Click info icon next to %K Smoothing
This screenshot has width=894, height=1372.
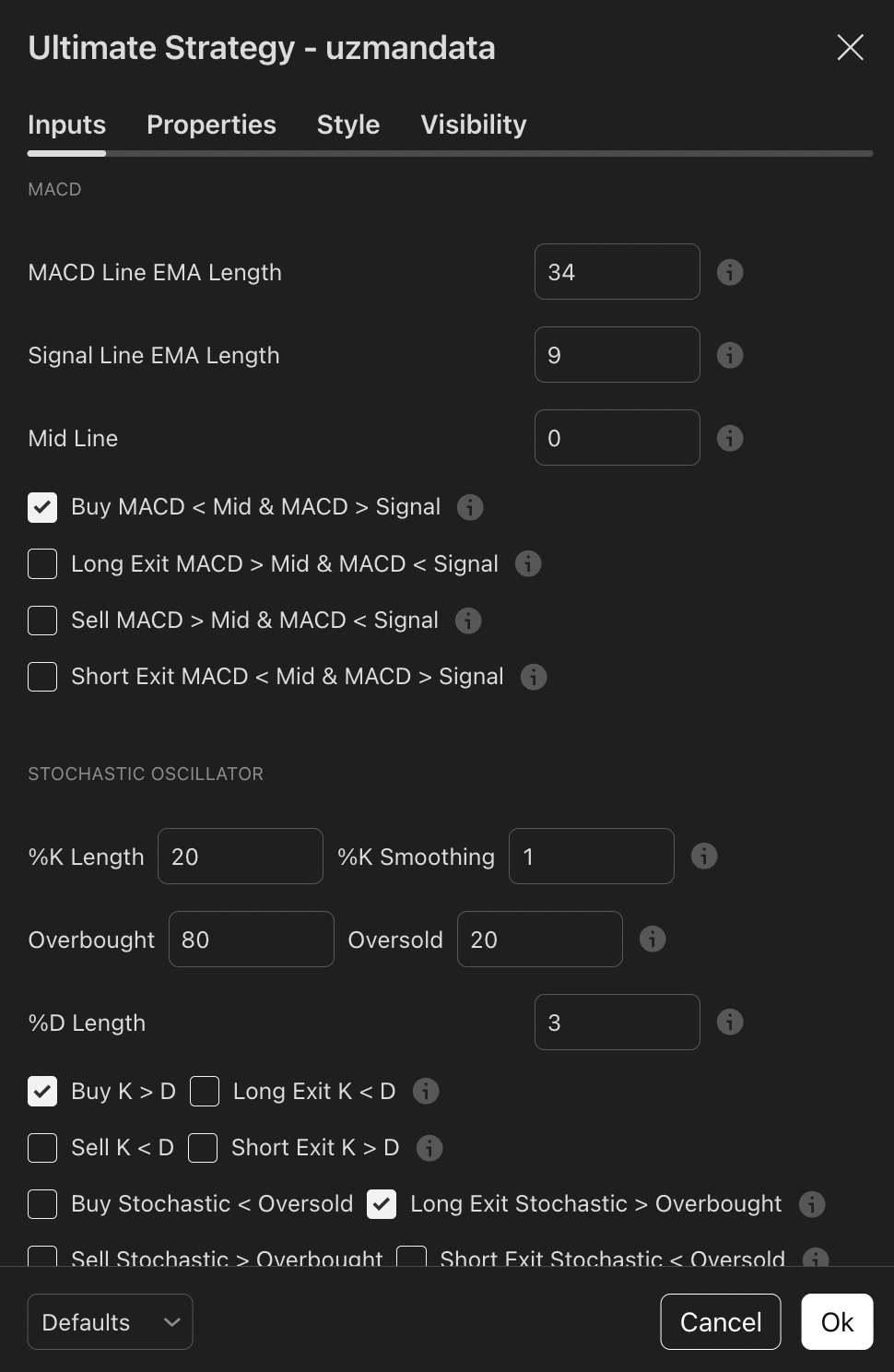tap(704, 857)
